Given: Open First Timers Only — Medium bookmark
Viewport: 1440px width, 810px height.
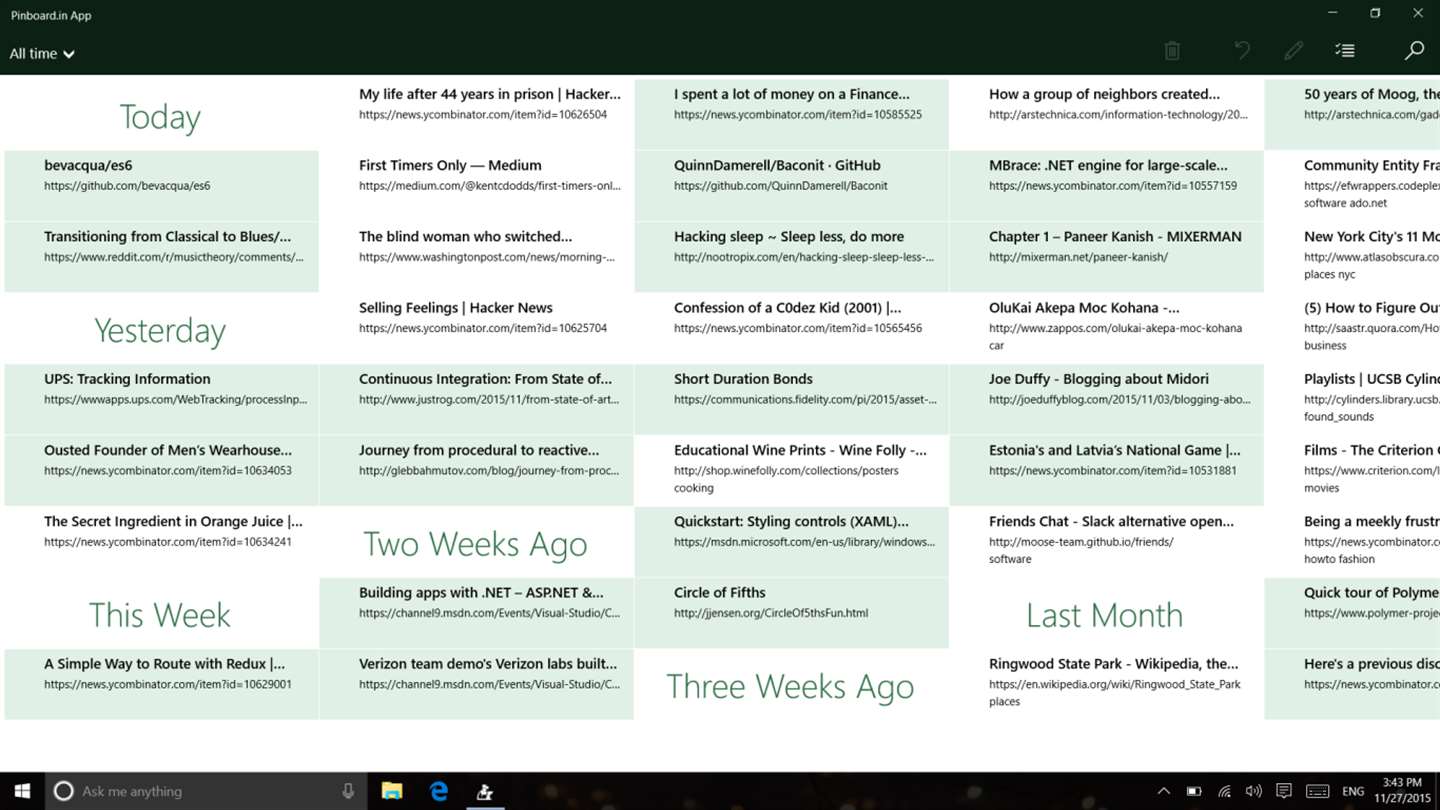Looking at the screenshot, I should [477, 186].
